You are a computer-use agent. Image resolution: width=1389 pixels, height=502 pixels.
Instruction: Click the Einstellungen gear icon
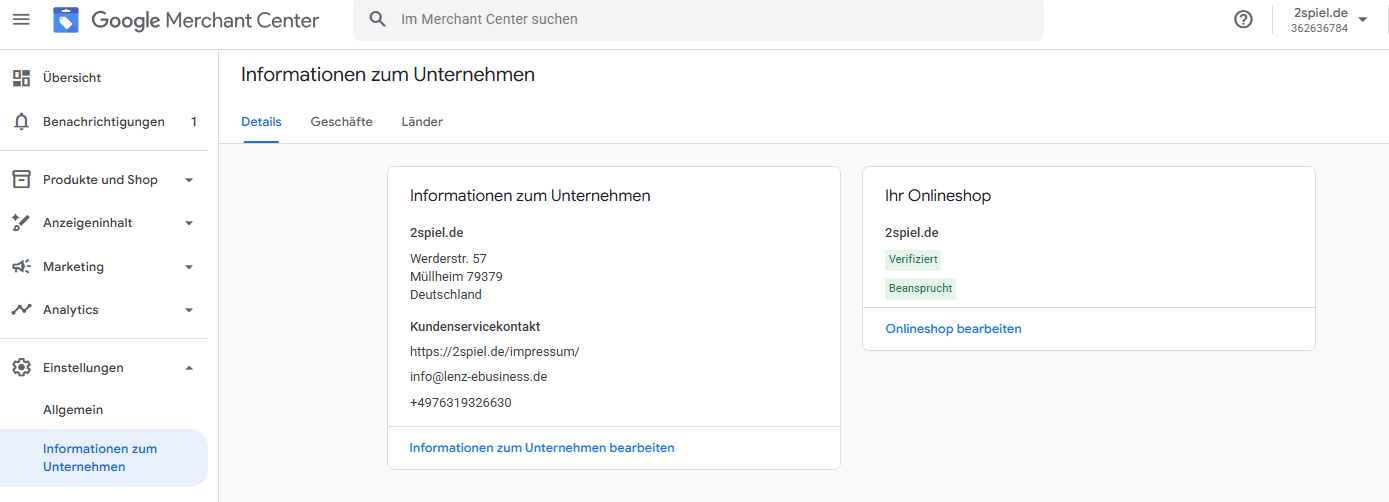point(21,367)
